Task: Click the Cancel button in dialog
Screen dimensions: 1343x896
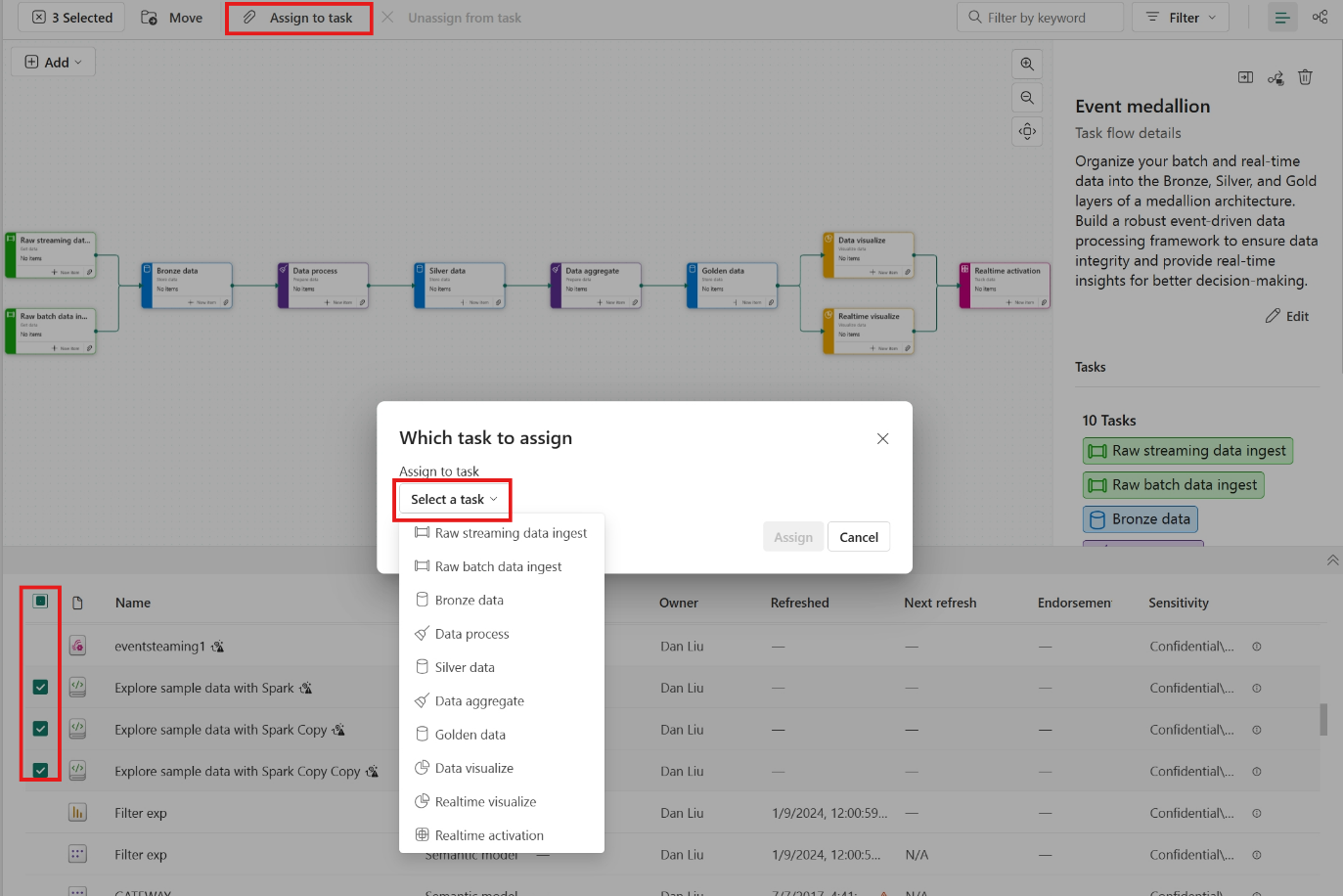Action: click(x=859, y=537)
